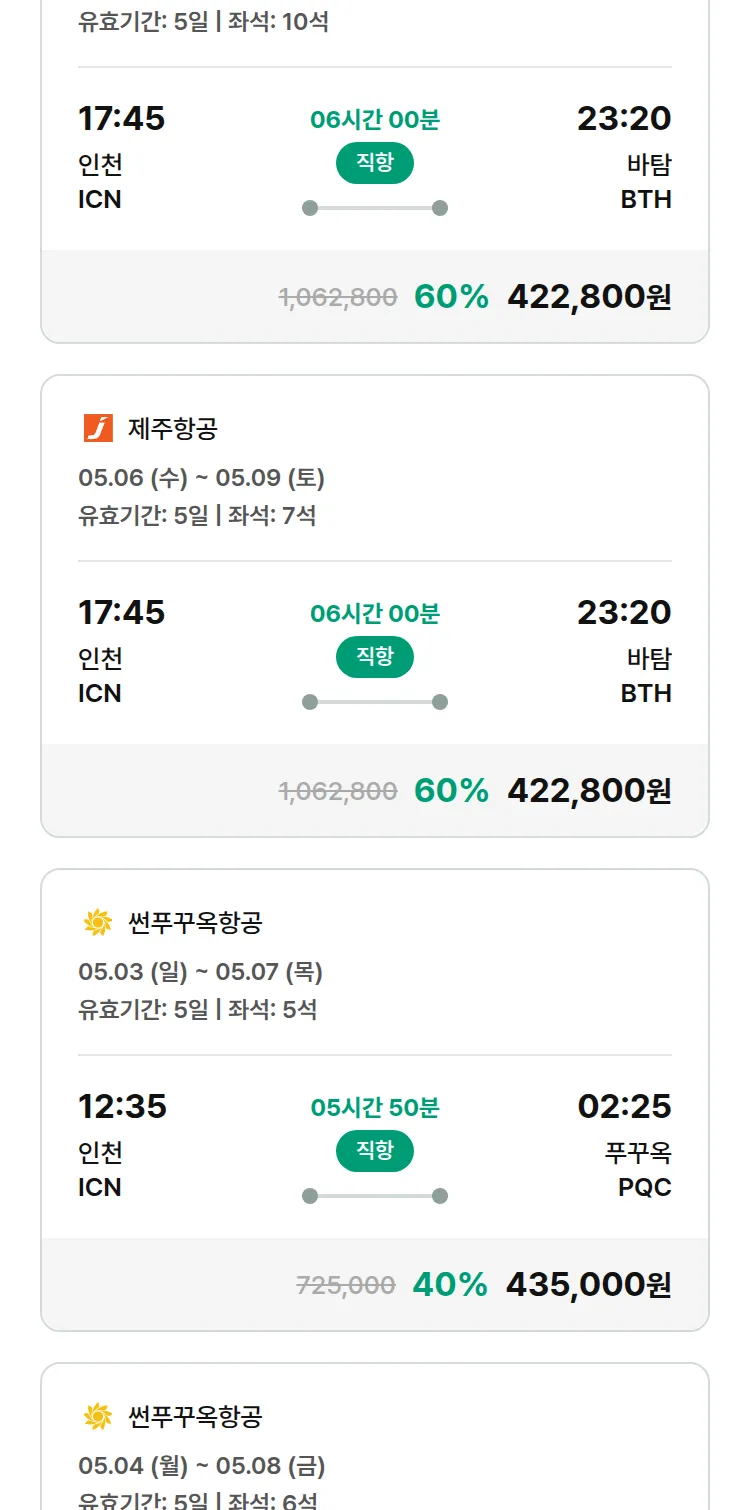Click the 제주항공 airline name

click(172, 428)
